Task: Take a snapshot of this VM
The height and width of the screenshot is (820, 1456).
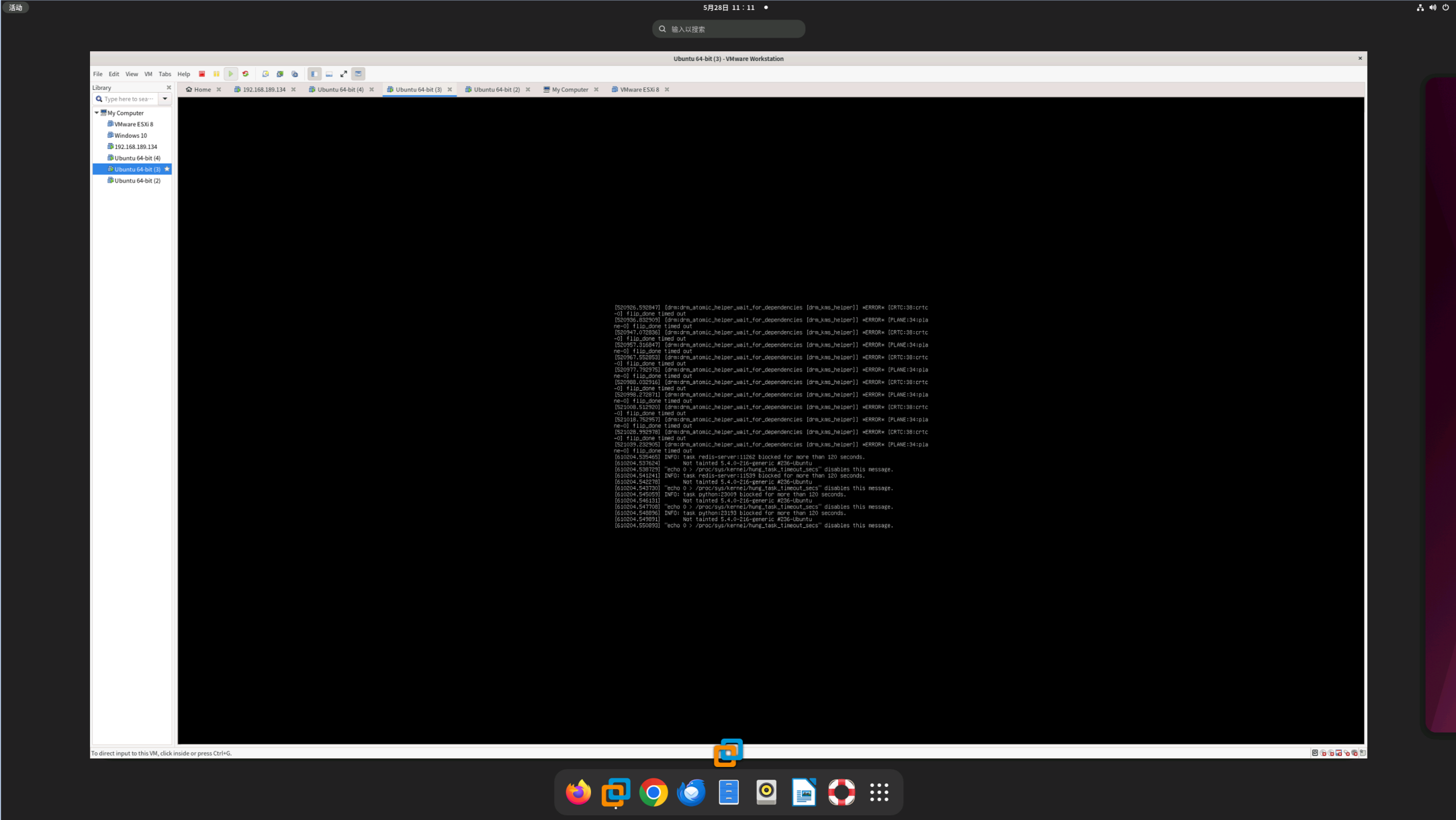Action: tap(265, 74)
